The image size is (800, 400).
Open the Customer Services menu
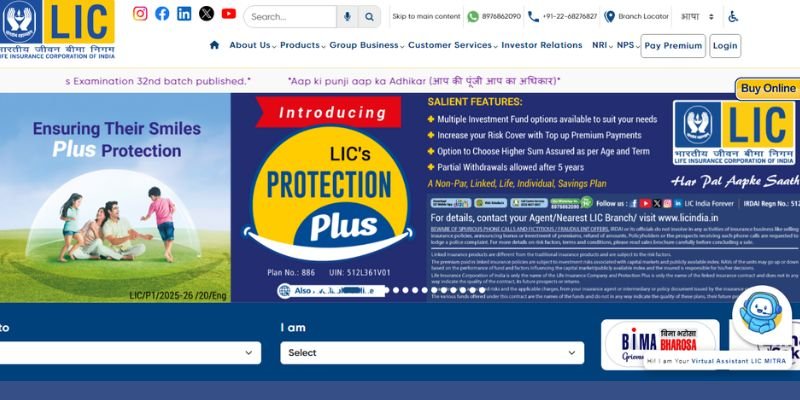click(453, 45)
